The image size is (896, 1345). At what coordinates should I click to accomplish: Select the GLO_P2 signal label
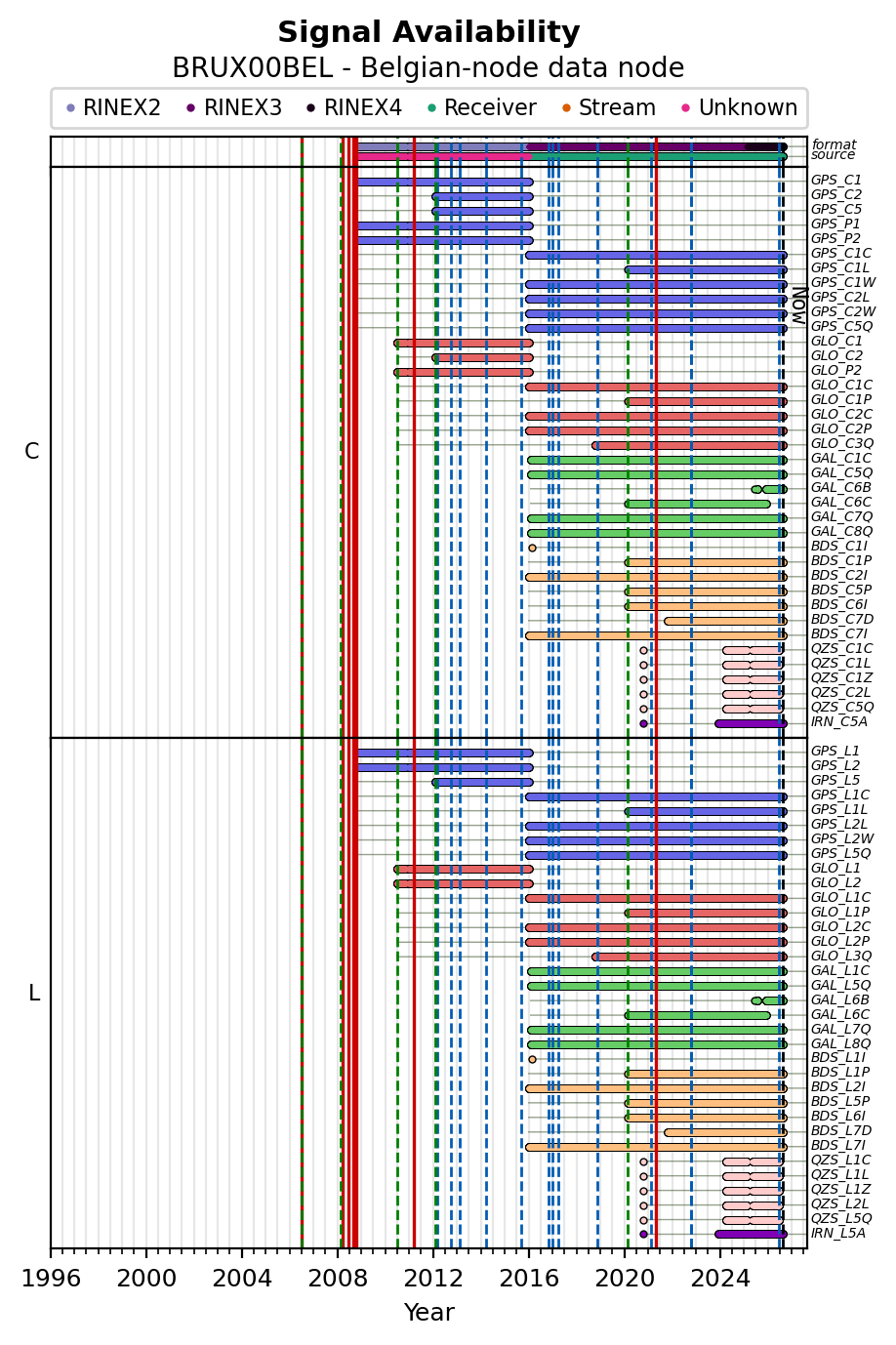tap(836, 370)
